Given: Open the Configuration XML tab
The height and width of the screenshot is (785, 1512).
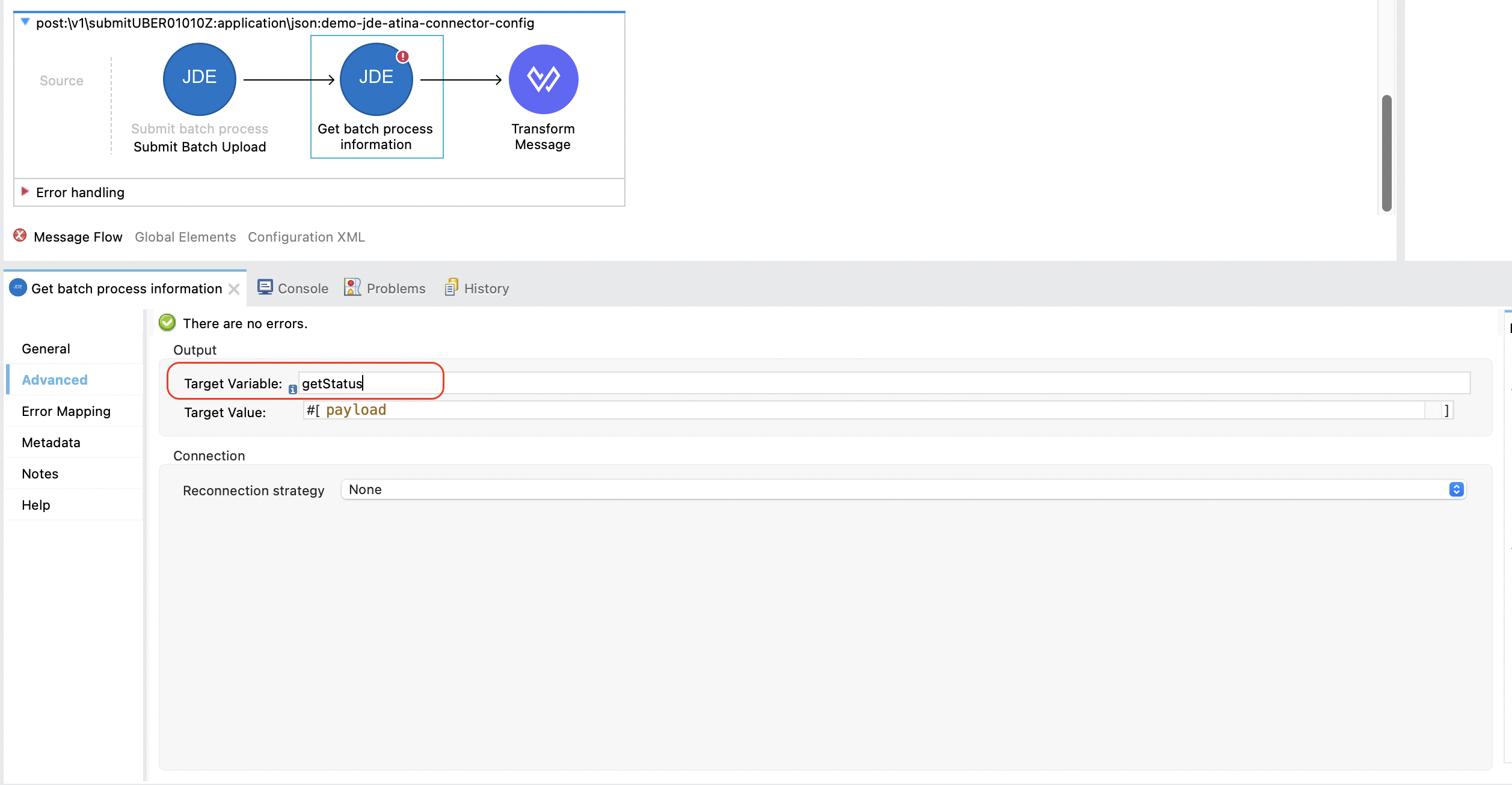Looking at the screenshot, I should point(306,237).
